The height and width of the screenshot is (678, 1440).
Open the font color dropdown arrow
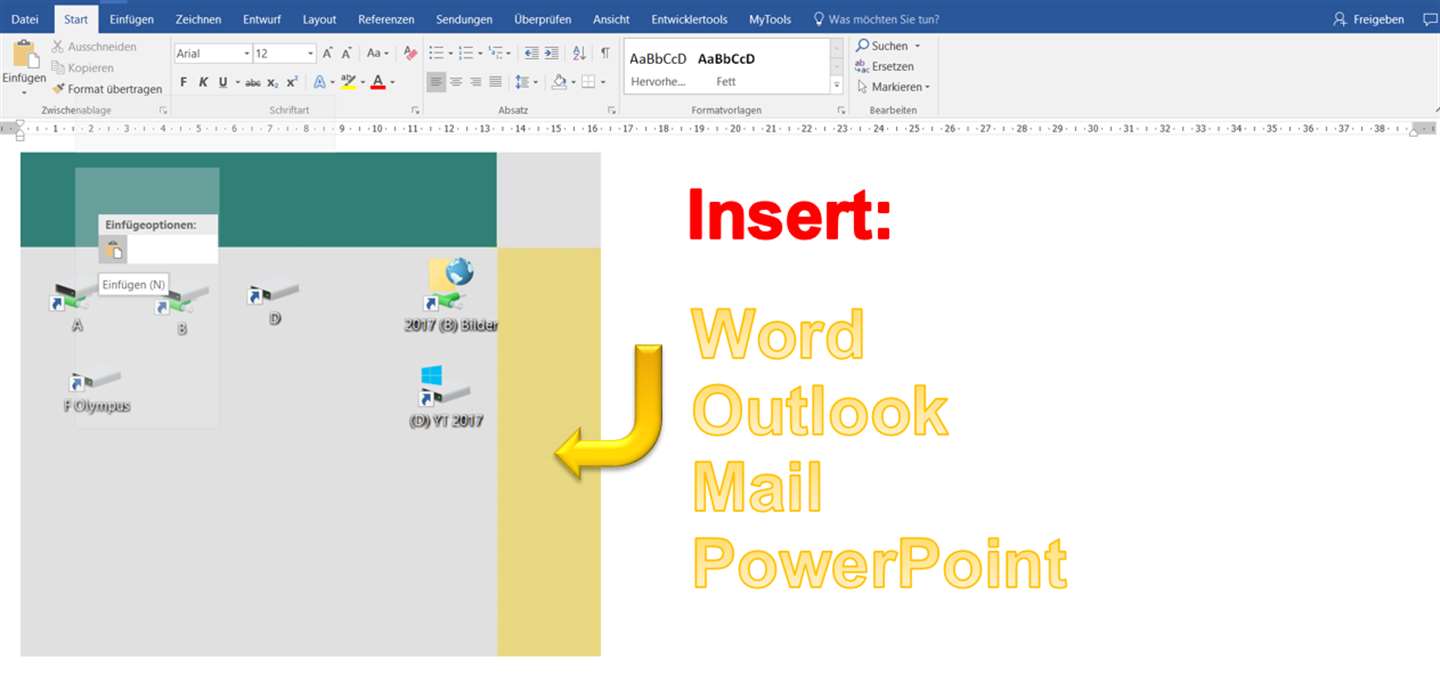pyautogui.click(x=393, y=82)
